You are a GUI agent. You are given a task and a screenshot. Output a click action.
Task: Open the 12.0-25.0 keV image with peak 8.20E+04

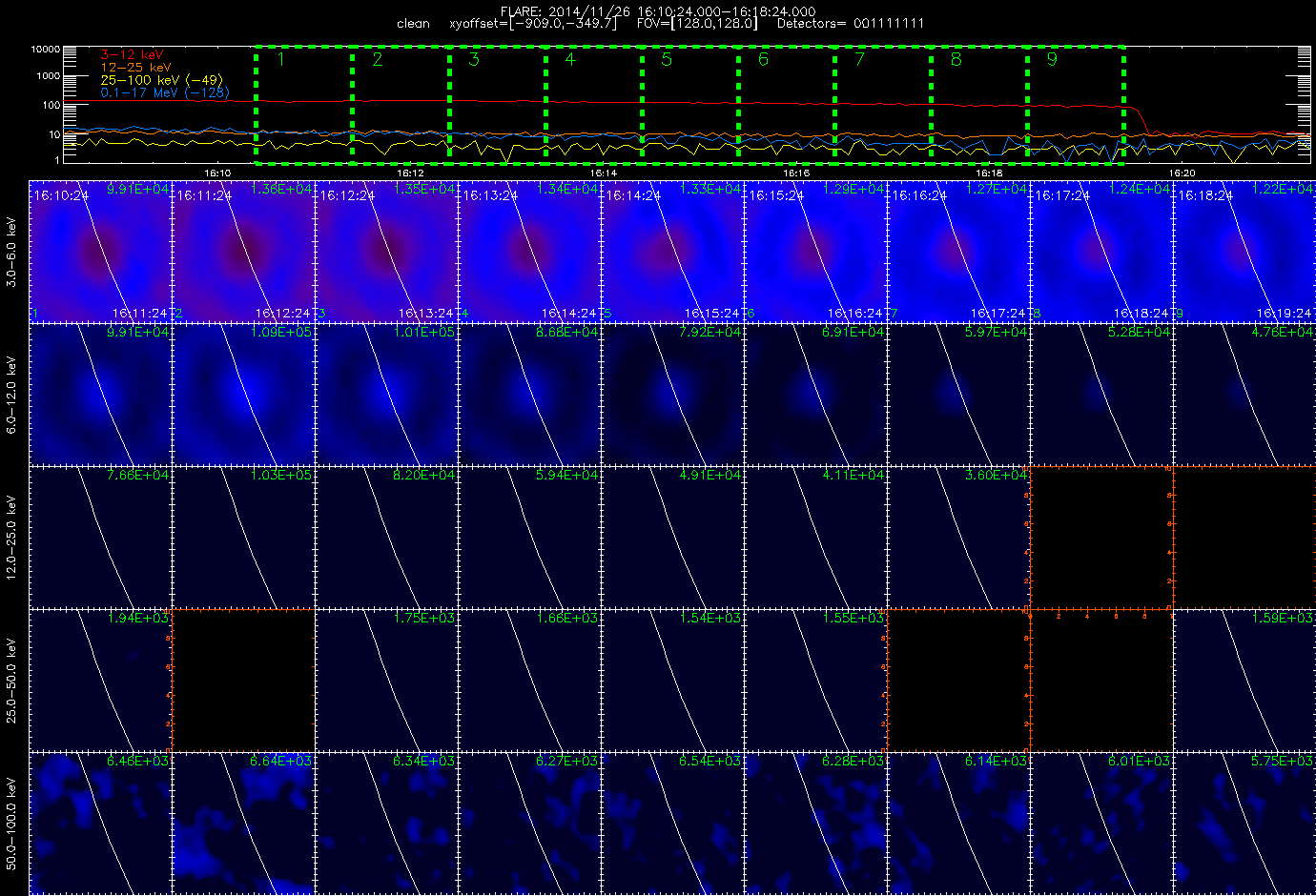click(x=386, y=538)
